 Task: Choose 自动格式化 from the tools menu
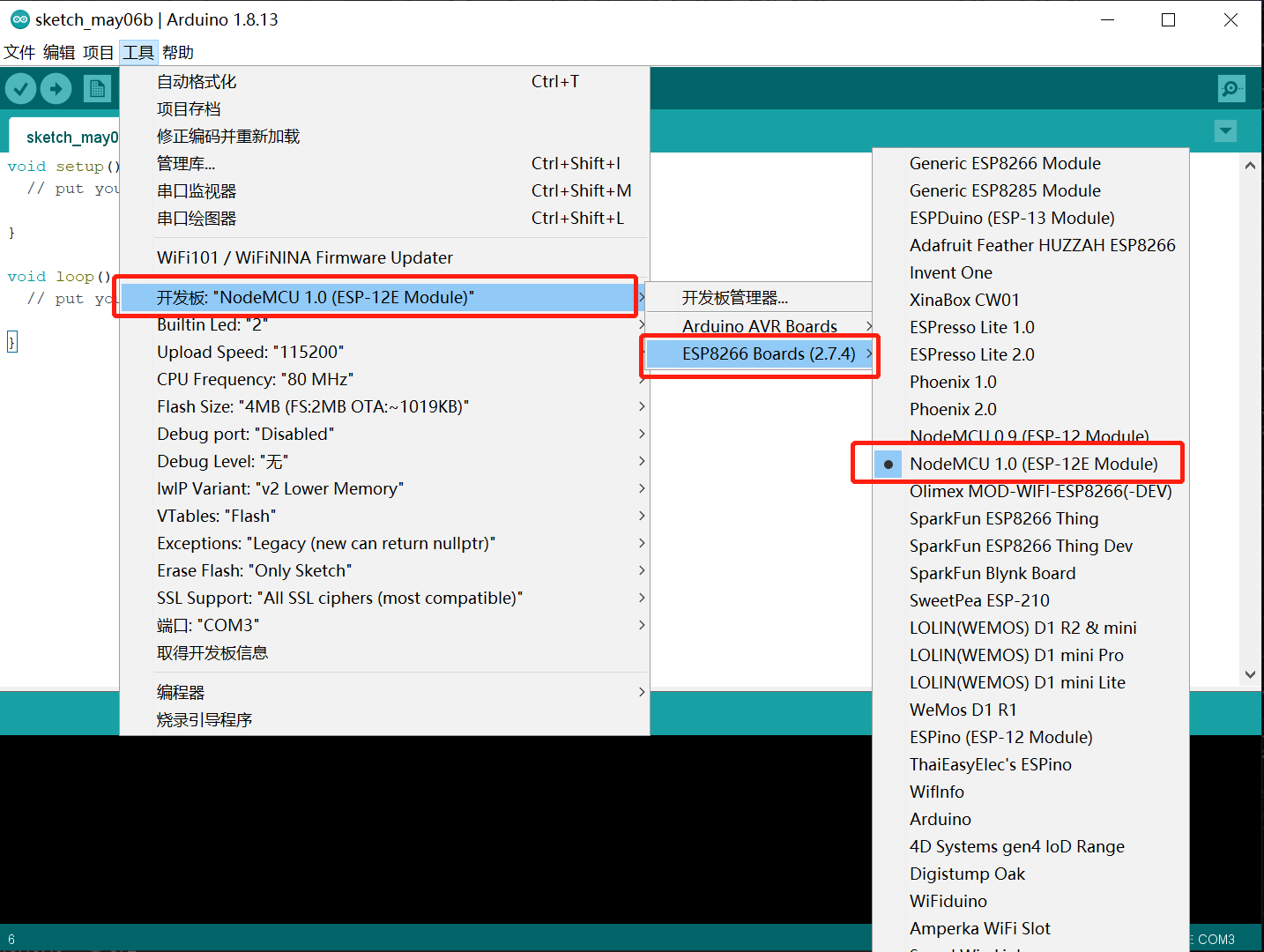tap(384, 82)
